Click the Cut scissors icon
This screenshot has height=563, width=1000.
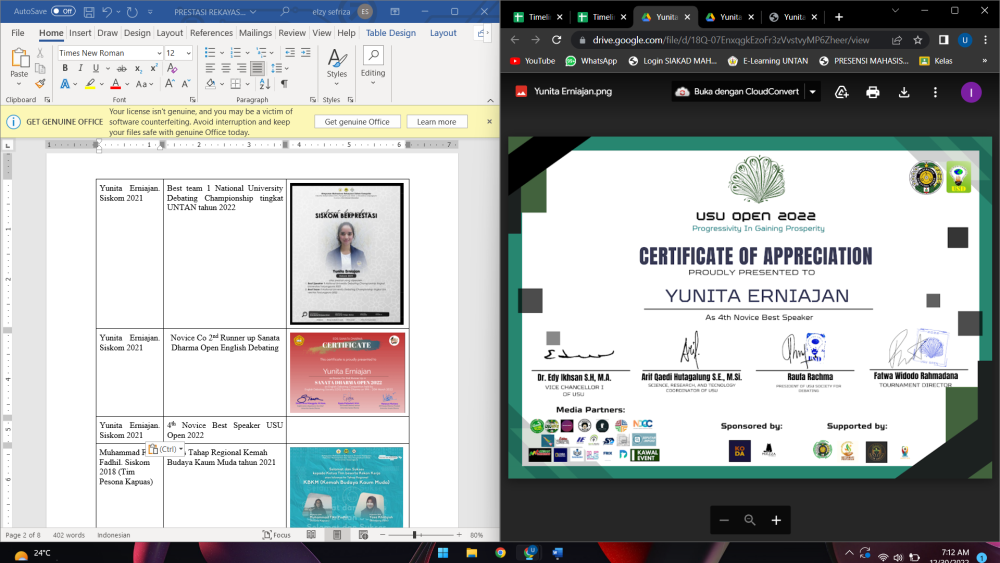click(40, 53)
